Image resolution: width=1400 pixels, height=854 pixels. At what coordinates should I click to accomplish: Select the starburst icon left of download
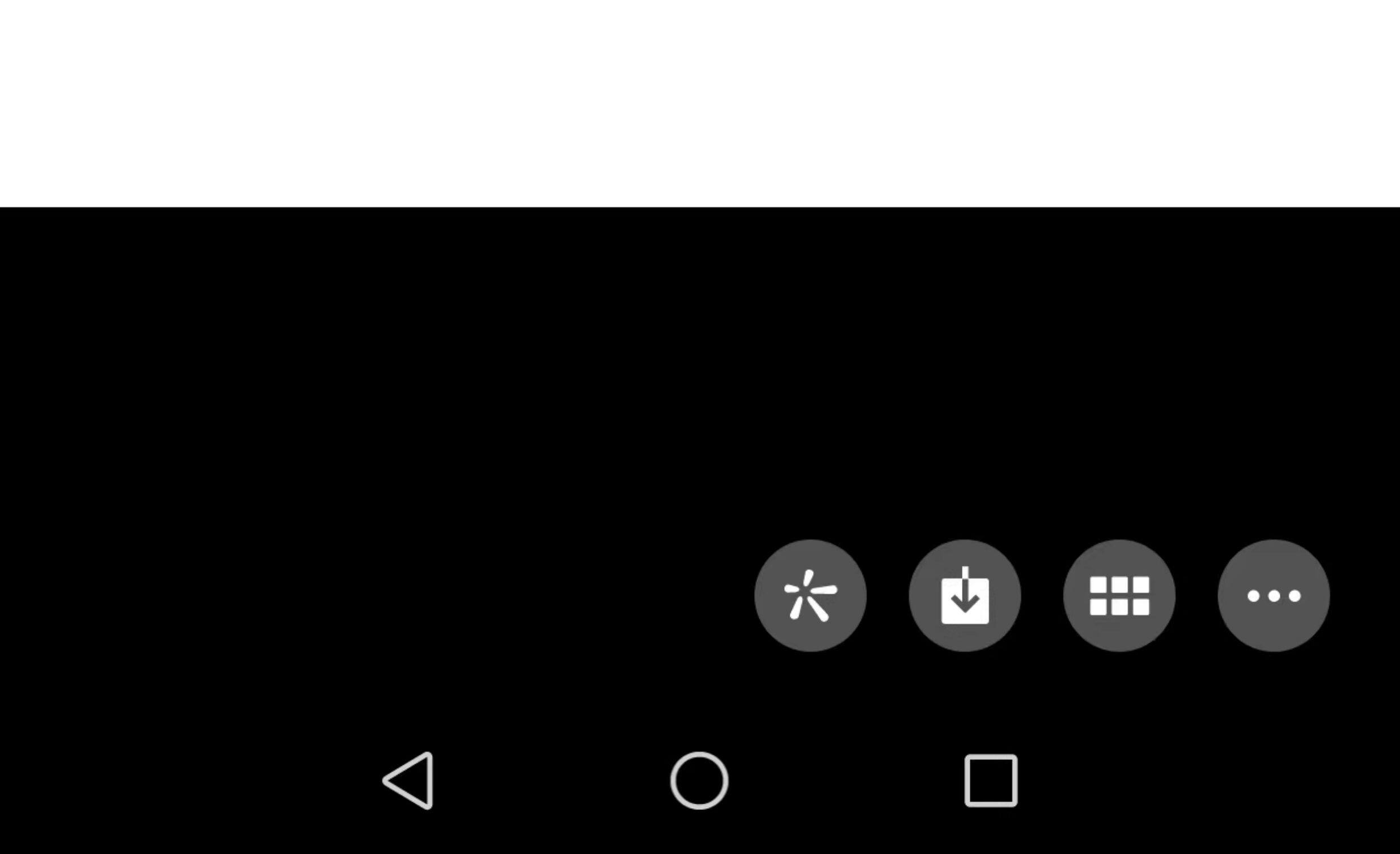(810, 595)
